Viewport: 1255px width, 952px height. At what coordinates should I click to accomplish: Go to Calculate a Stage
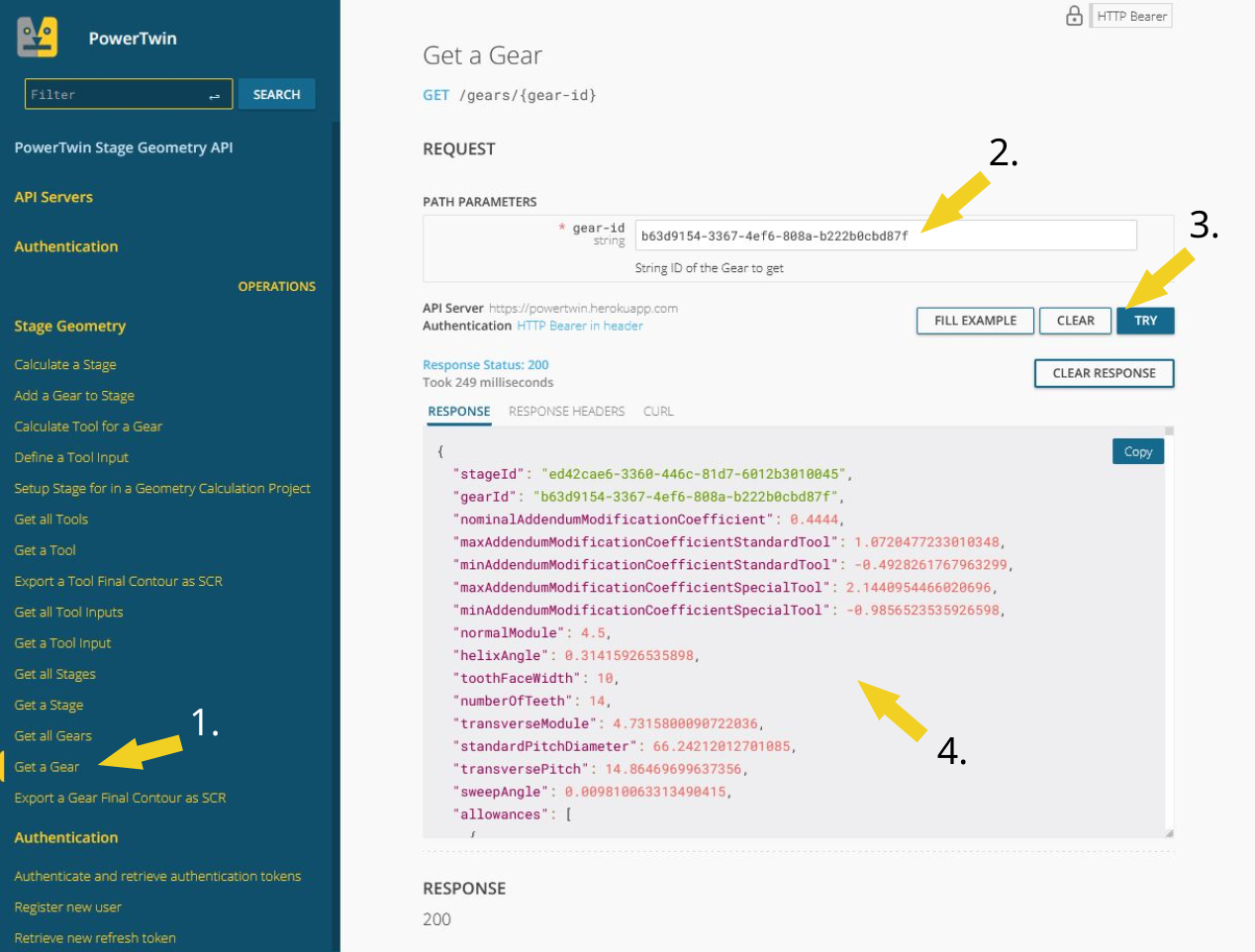[65, 365]
